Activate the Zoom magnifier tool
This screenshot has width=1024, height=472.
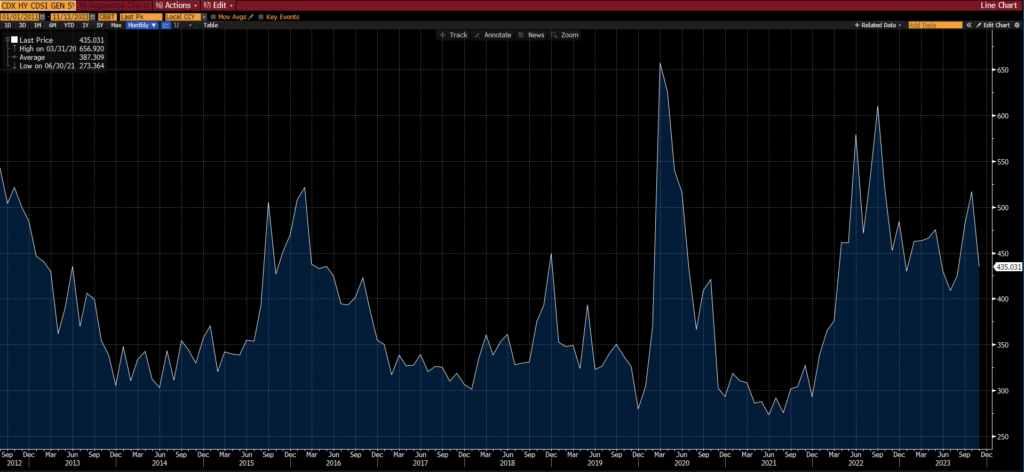point(565,35)
